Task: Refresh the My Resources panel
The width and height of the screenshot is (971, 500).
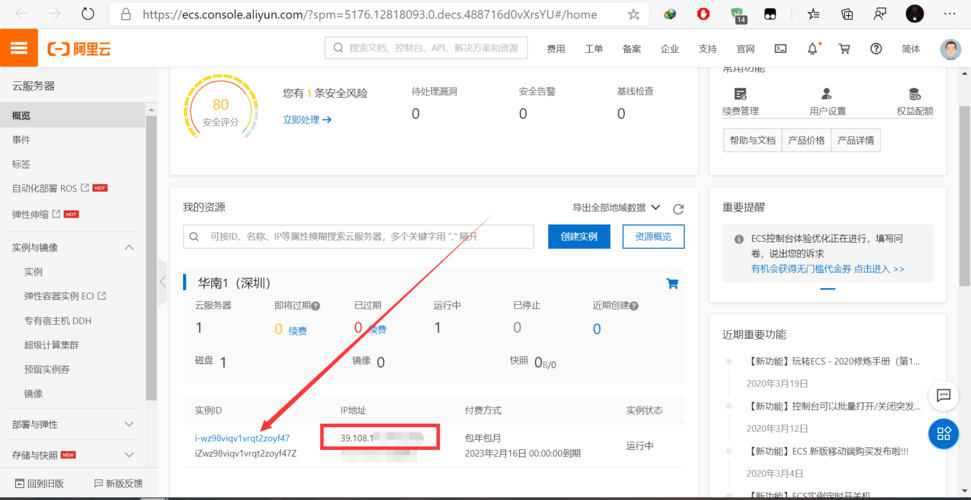Action: coord(678,209)
